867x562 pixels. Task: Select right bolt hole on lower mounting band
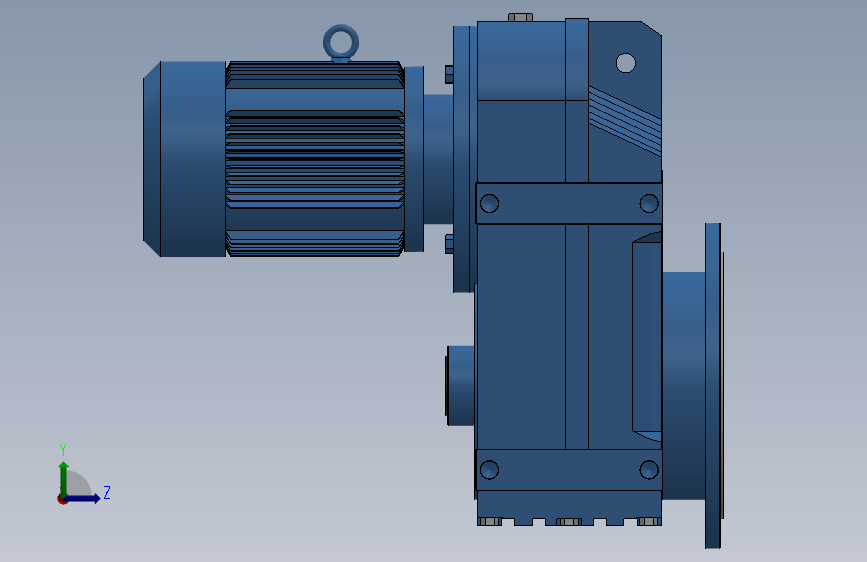(649, 470)
